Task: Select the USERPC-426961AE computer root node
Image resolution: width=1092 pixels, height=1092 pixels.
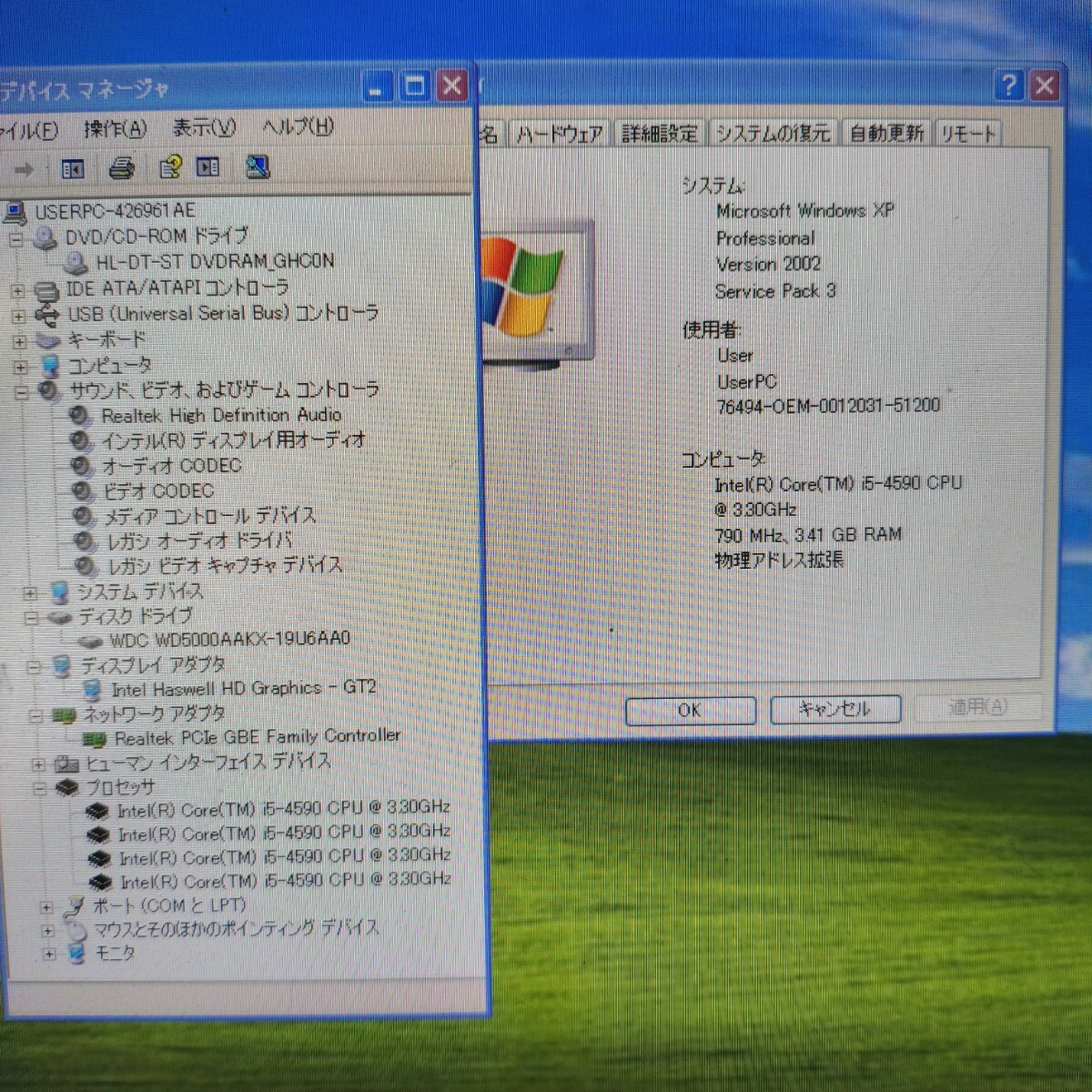Action: point(114,211)
